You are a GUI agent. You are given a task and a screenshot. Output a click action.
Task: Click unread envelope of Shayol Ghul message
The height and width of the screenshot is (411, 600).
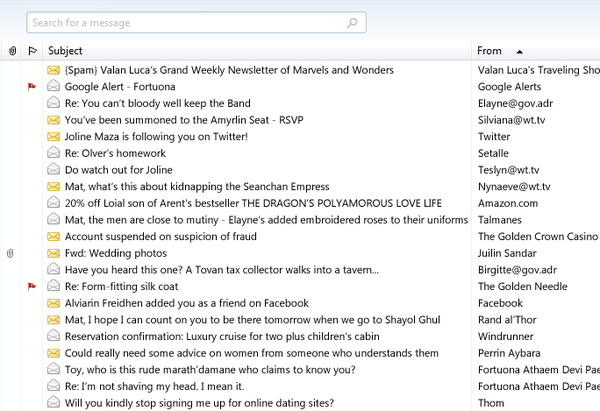point(54,320)
